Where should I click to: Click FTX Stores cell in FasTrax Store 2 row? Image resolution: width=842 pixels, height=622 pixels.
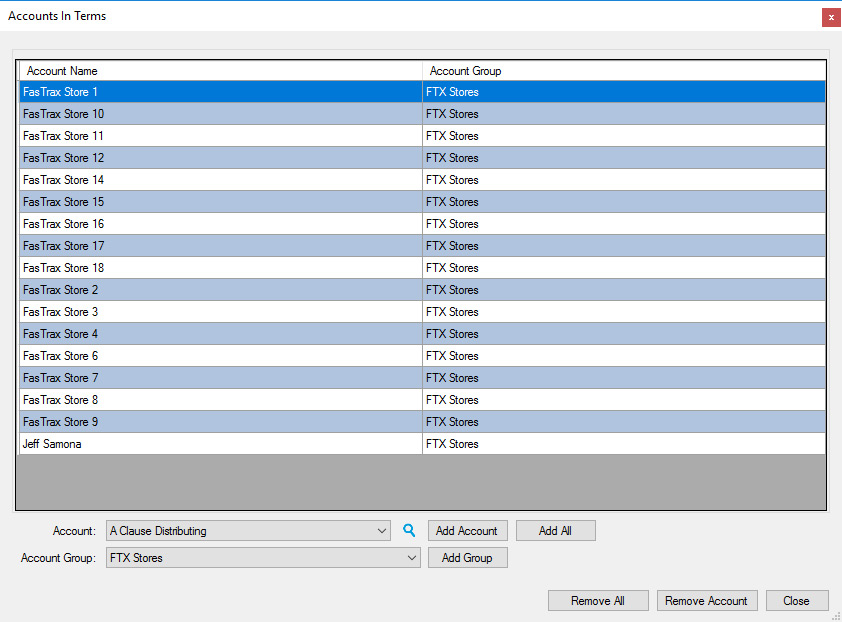coord(624,290)
